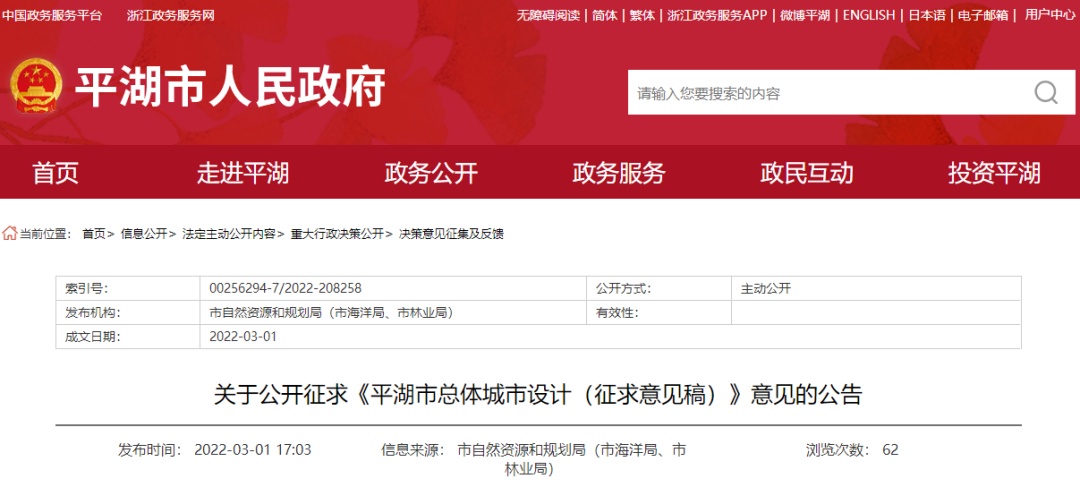Open 首页 in the main navigation
Image resolution: width=1080 pixels, height=487 pixels.
55,173
